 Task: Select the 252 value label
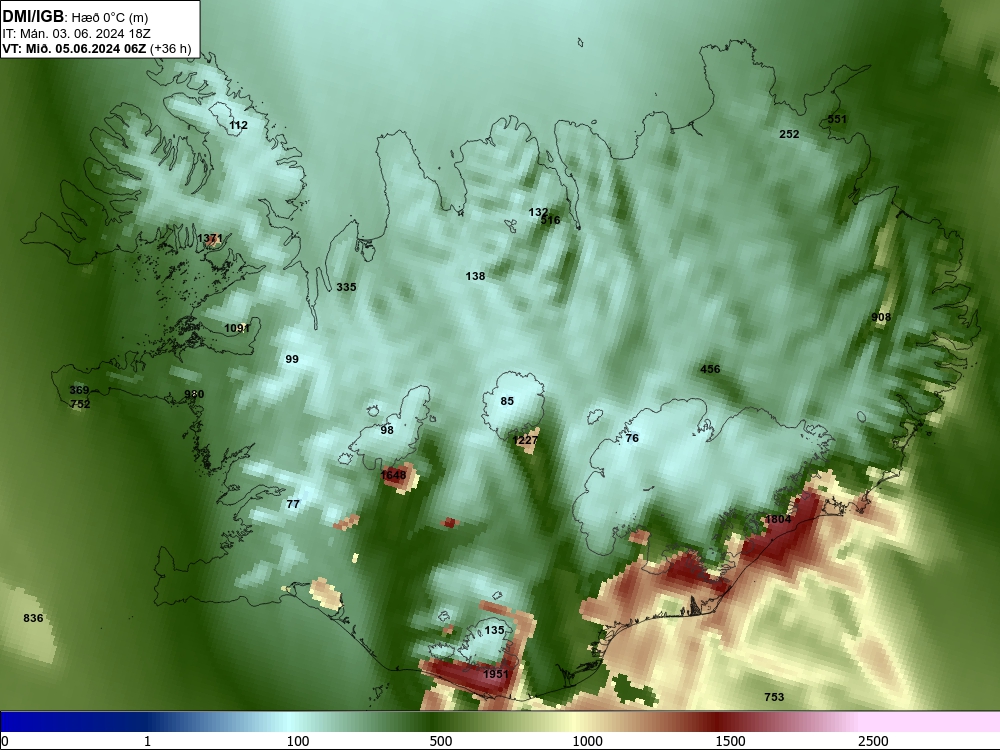[x=789, y=134]
